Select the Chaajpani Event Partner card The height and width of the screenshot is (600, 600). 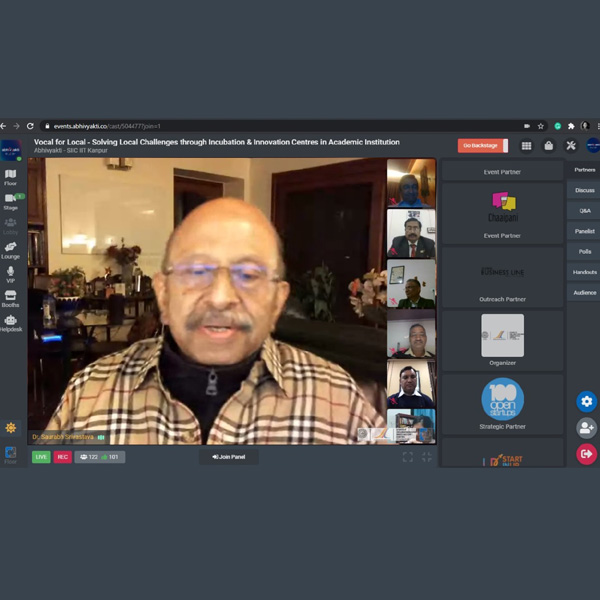pyautogui.click(x=502, y=214)
